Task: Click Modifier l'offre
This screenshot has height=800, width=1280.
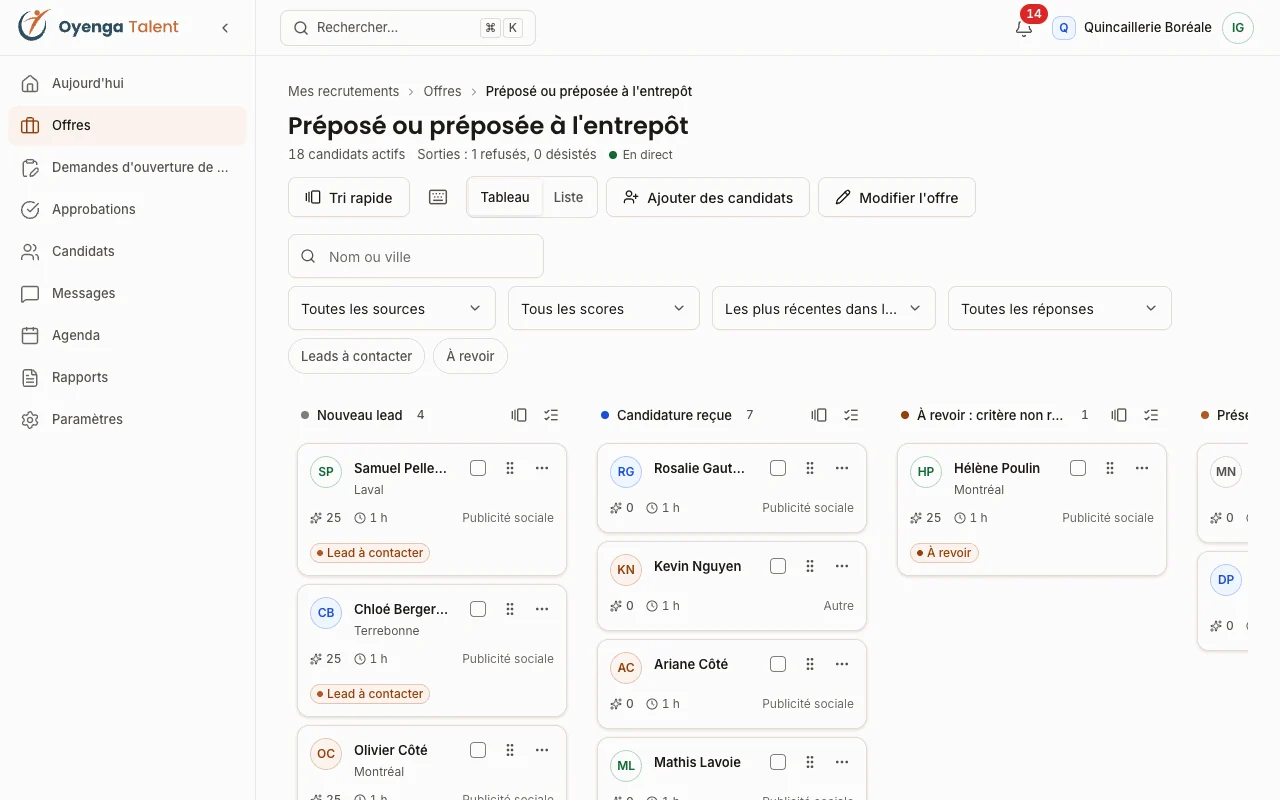Action: 897,197
